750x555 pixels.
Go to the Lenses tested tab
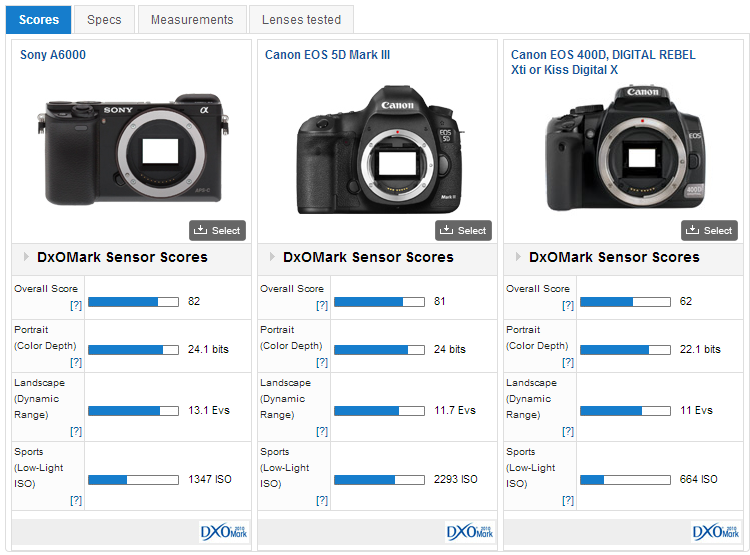(301, 19)
